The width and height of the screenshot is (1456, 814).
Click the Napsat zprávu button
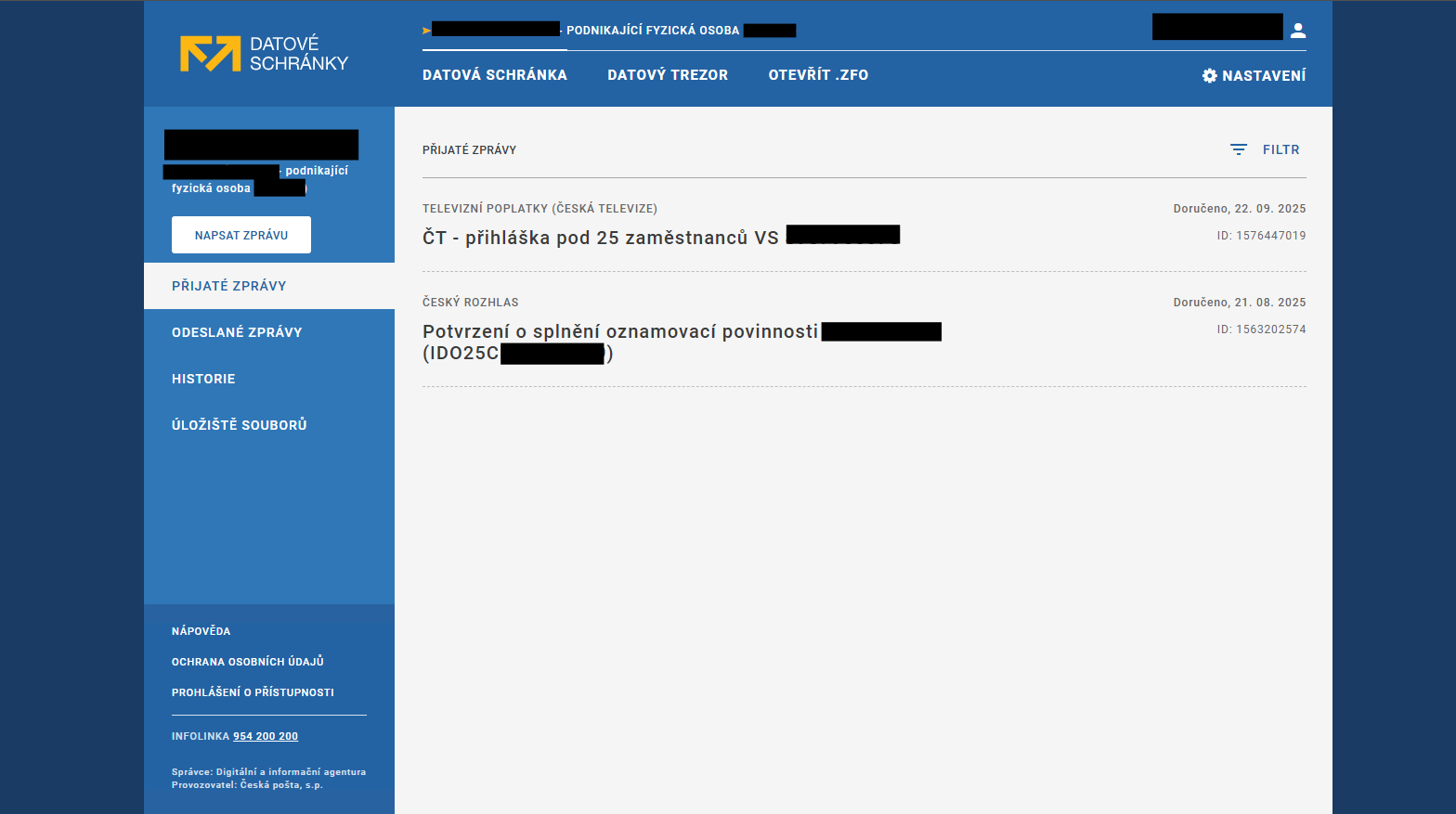click(241, 235)
